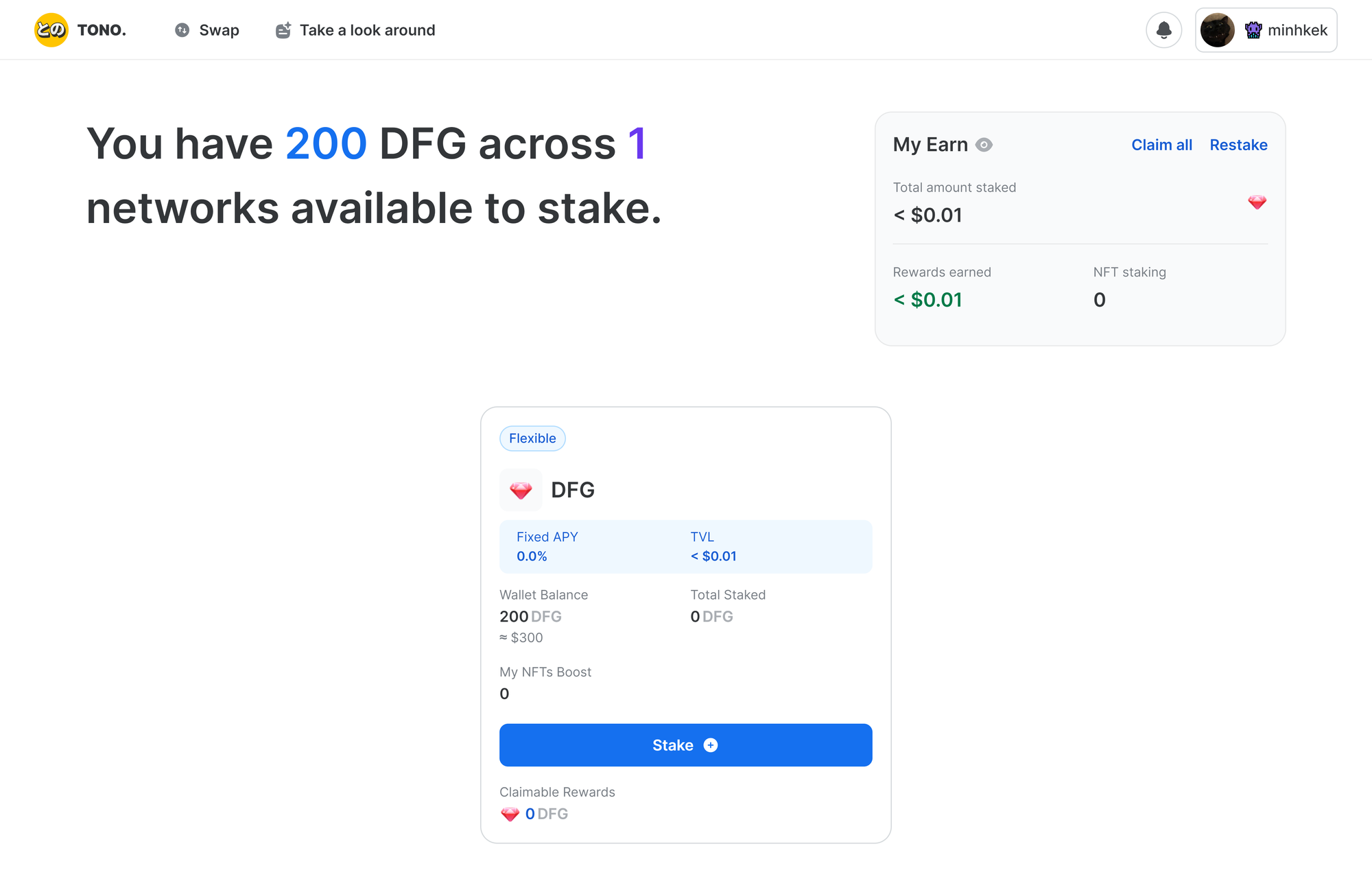The image size is (1372, 892).
Task: Click the plus icon on Stake button
Action: click(x=711, y=745)
